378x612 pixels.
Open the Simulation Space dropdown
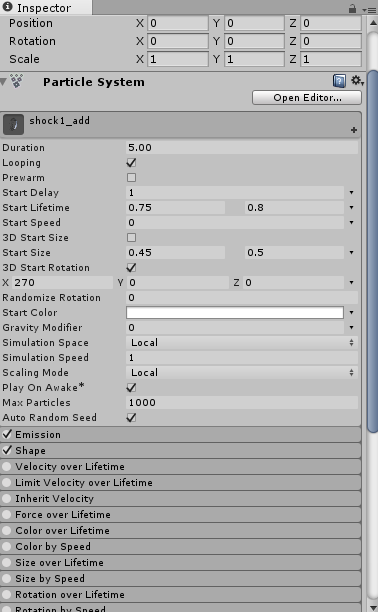tap(242, 342)
